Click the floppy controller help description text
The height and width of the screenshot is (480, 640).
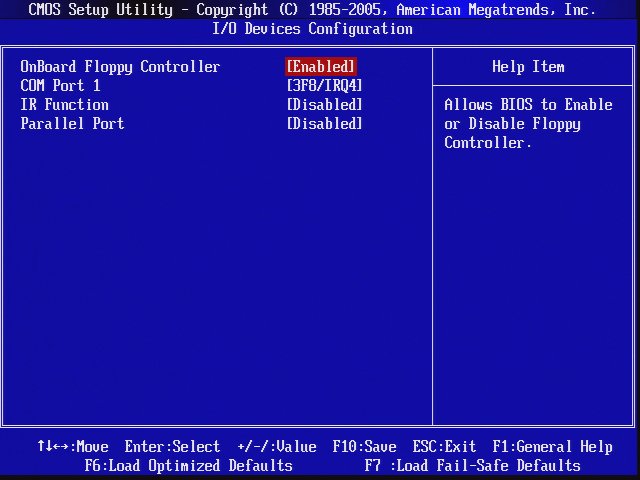click(528, 124)
